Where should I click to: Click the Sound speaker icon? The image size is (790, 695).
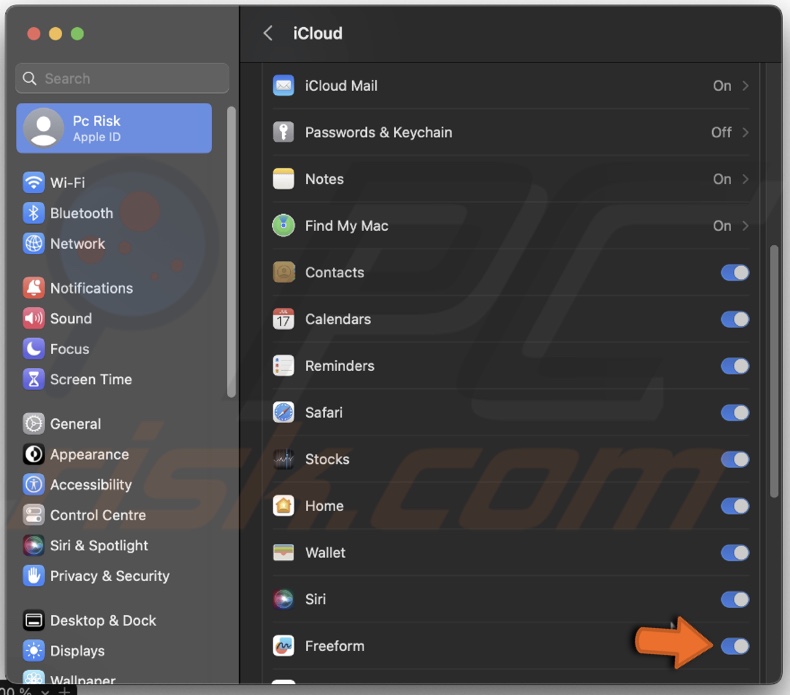[34, 318]
